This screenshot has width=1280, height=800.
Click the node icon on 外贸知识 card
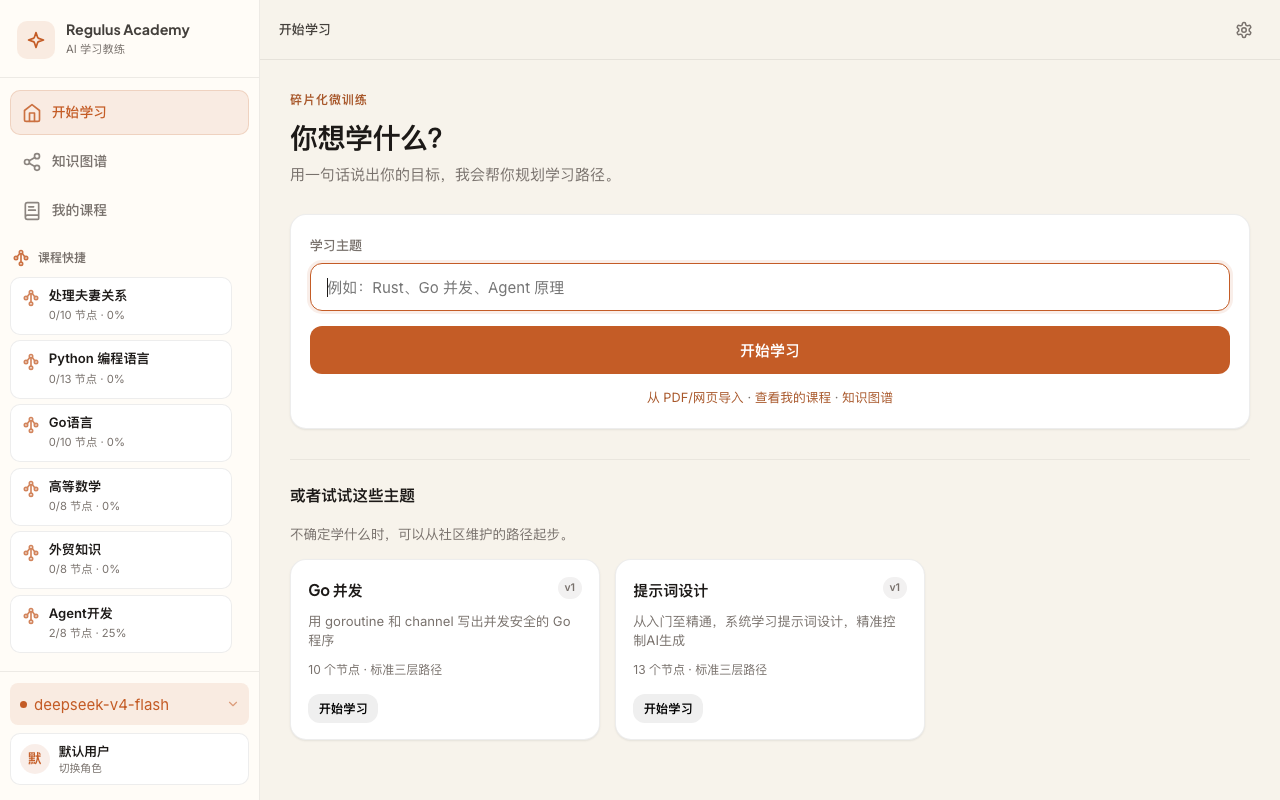click(x=31, y=551)
